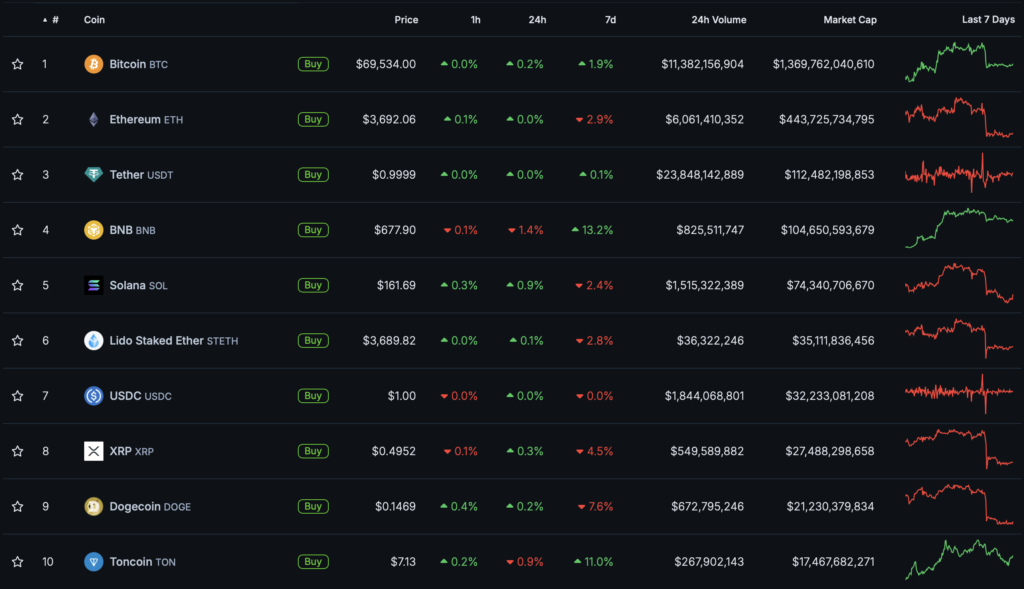The image size is (1024, 589).
Task: Sort coins by Market Cap header
Action: (x=849, y=20)
